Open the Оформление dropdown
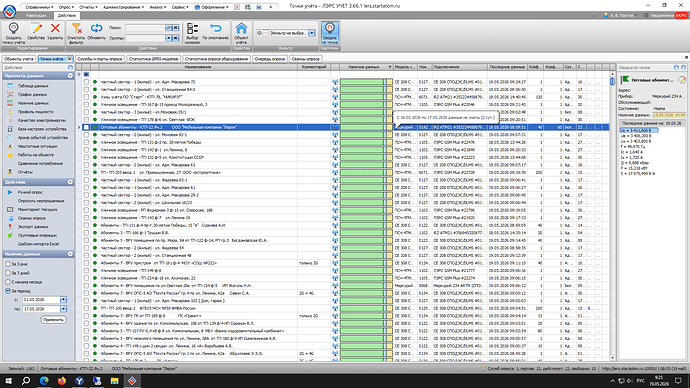Viewport: 690px width, 388px height. 212,7
